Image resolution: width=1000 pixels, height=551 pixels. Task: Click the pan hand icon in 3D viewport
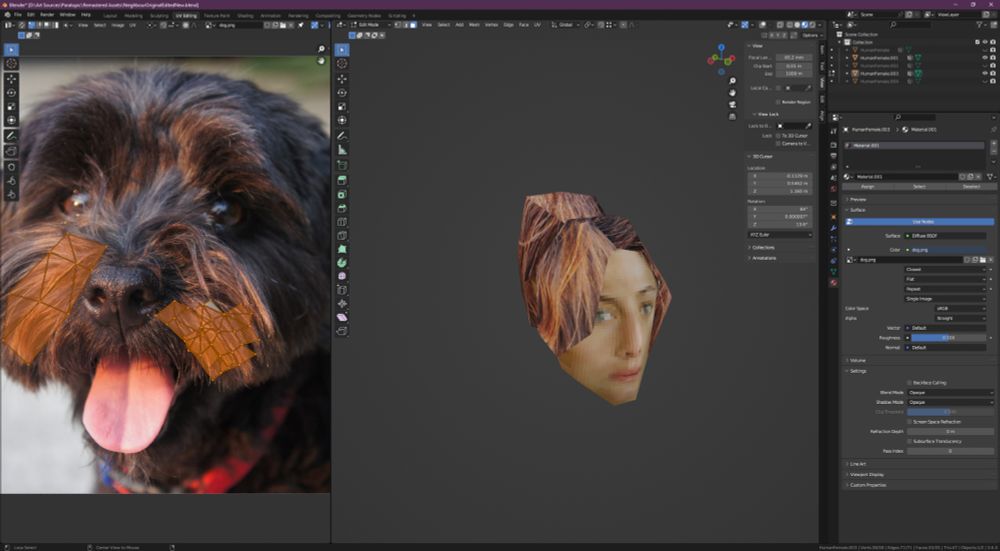732,92
